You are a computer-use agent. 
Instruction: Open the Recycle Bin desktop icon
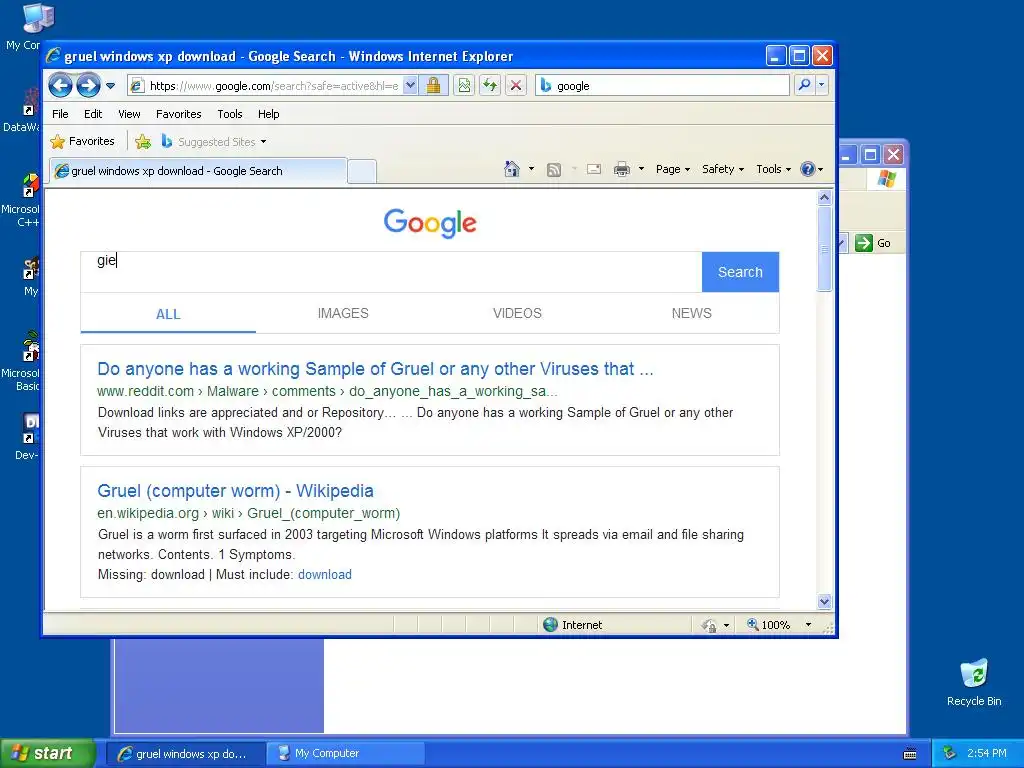[974, 682]
